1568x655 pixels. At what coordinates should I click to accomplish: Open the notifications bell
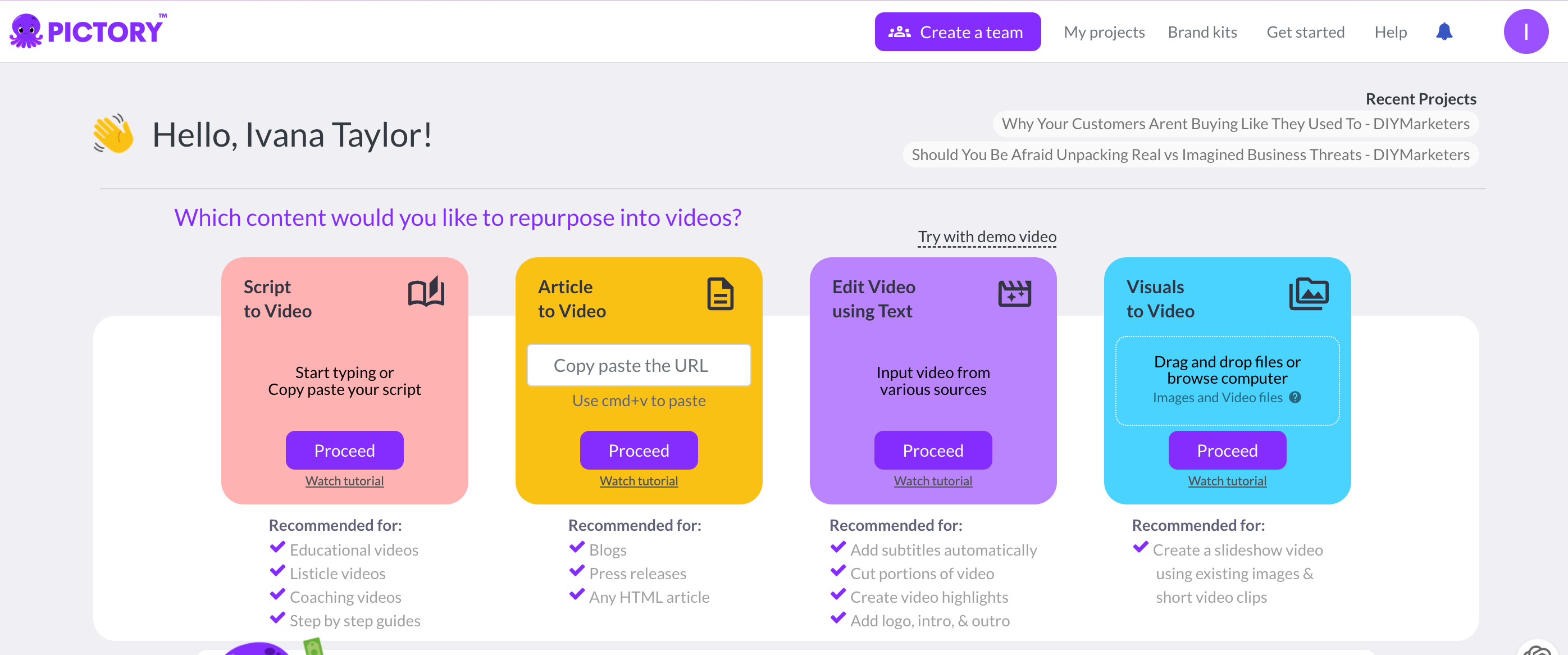[x=1444, y=31]
